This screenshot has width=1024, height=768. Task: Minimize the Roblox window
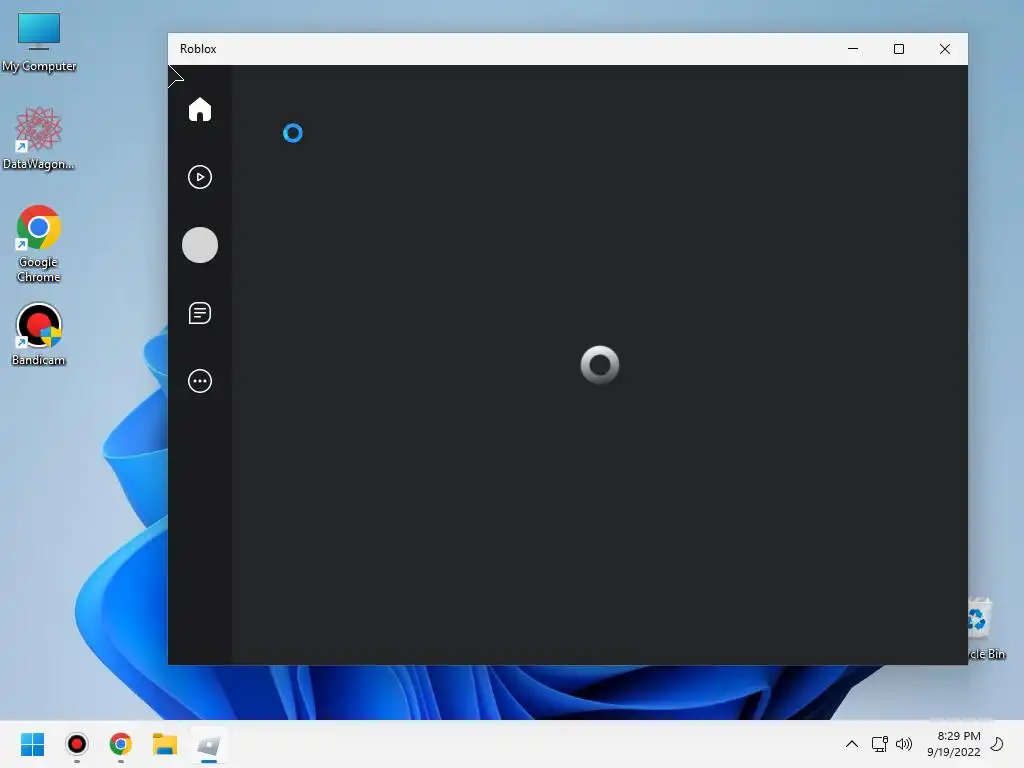[x=853, y=49]
